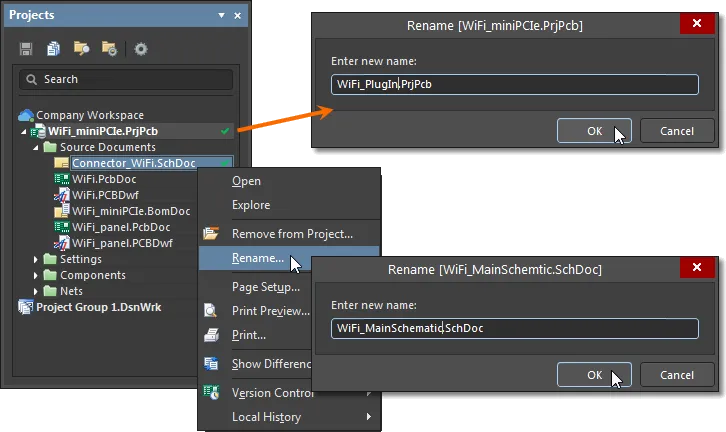Select Project Group 1.DsnWrk entry
The image size is (726, 432).
pyautogui.click(x=99, y=307)
